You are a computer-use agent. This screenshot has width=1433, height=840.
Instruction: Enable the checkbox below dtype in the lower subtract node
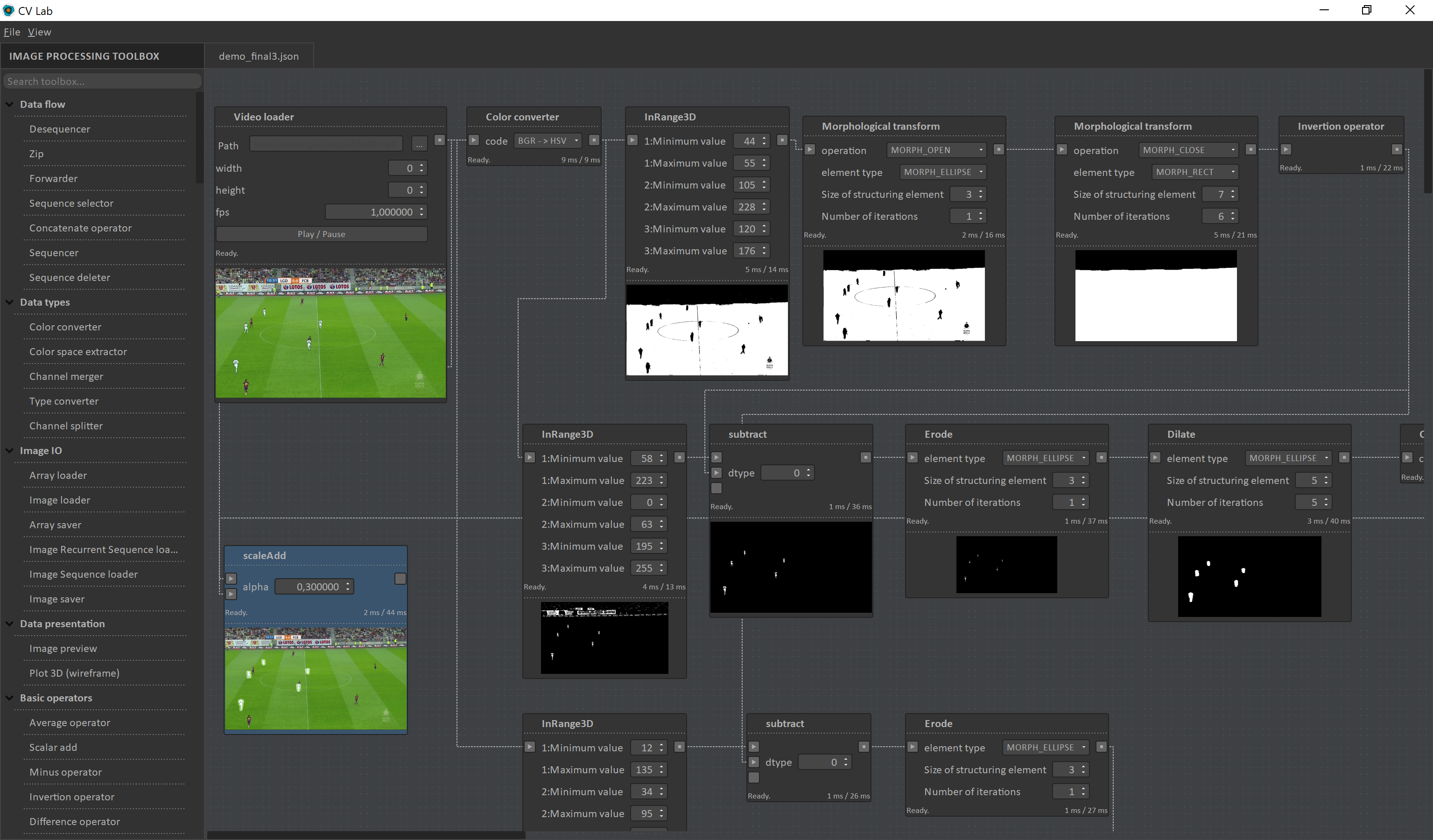tap(753, 777)
